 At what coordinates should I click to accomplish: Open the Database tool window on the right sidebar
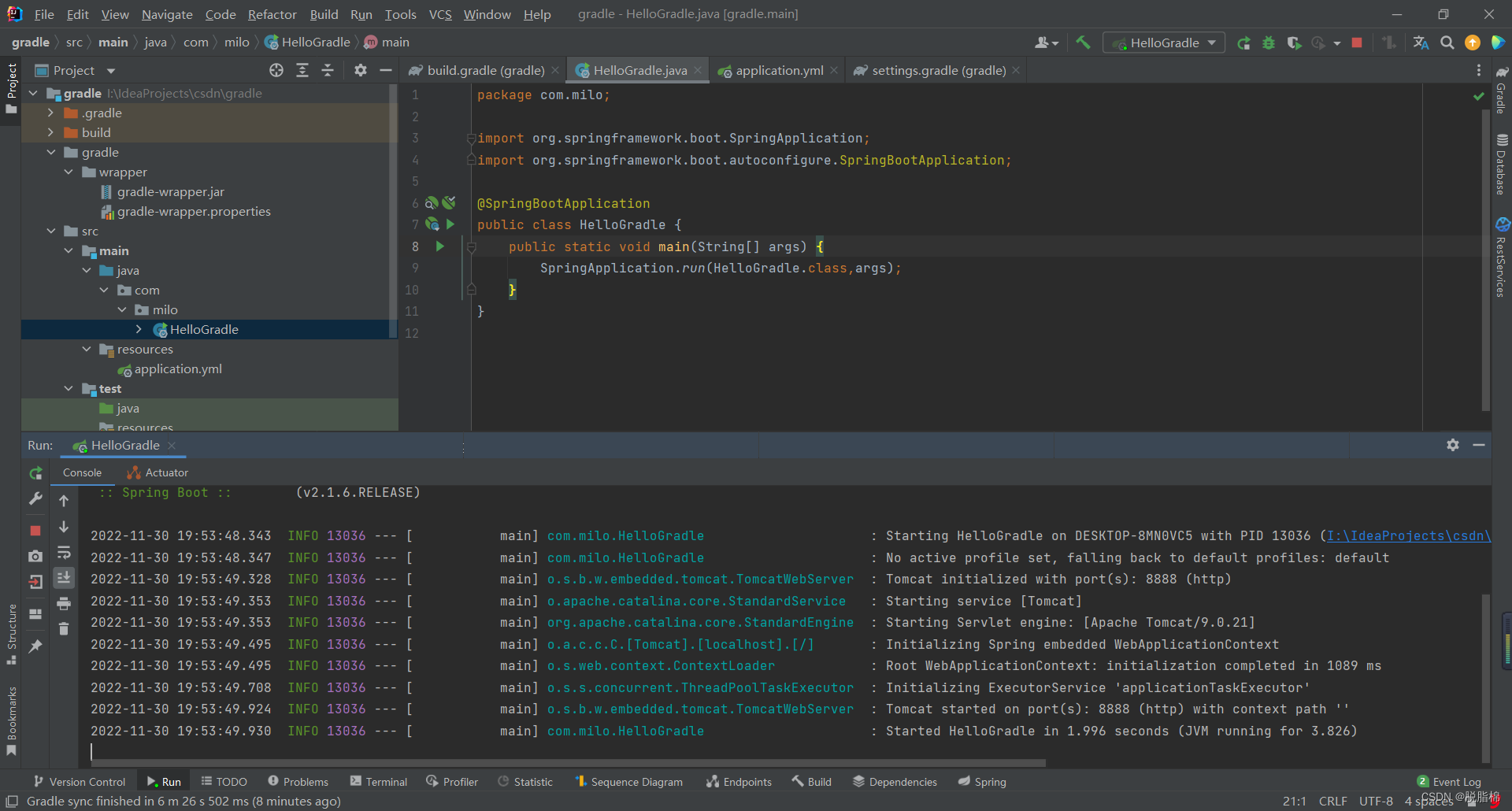point(1503,161)
